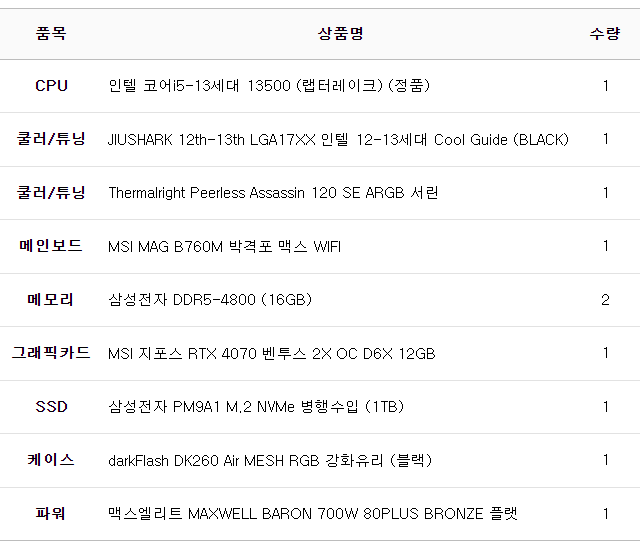Click the 메모리 category label
640x551 pixels.
click(51, 300)
